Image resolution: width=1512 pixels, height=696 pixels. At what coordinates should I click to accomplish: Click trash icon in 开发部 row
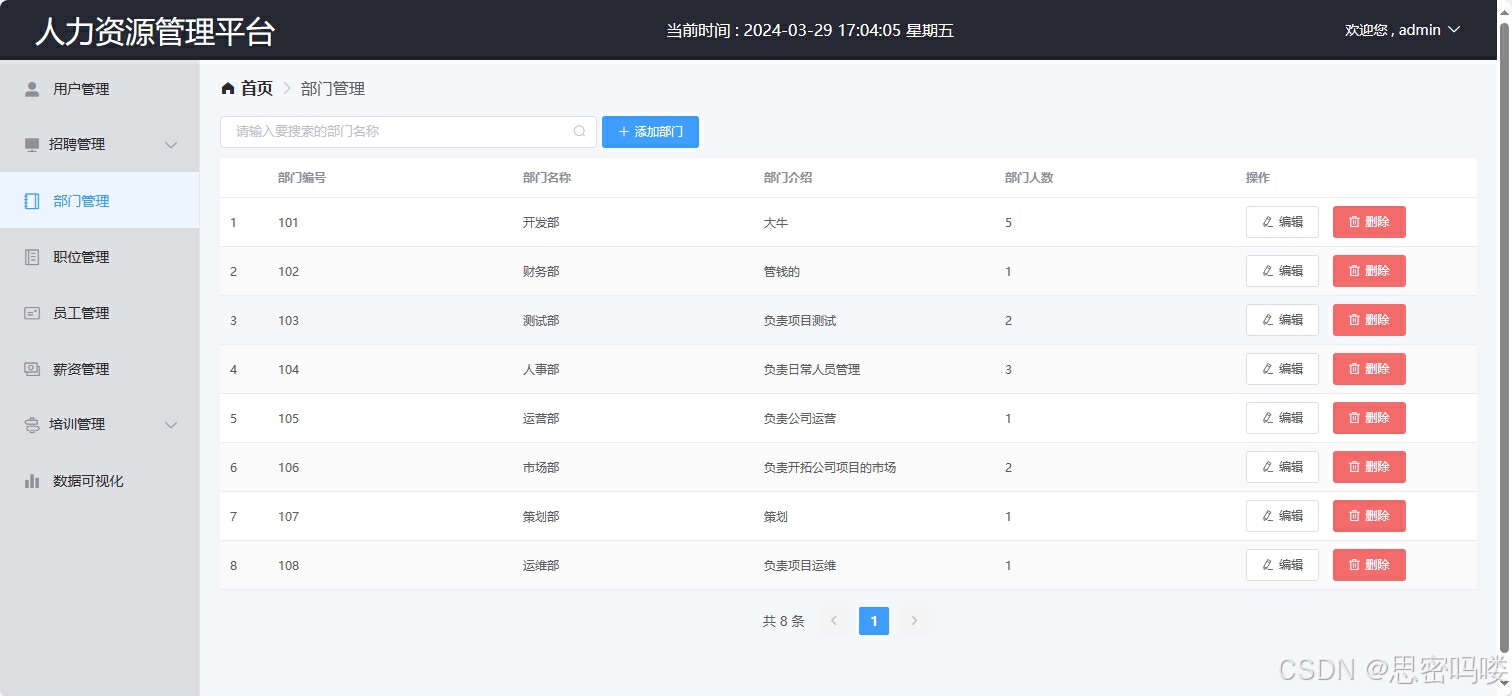pos(1355,222)
